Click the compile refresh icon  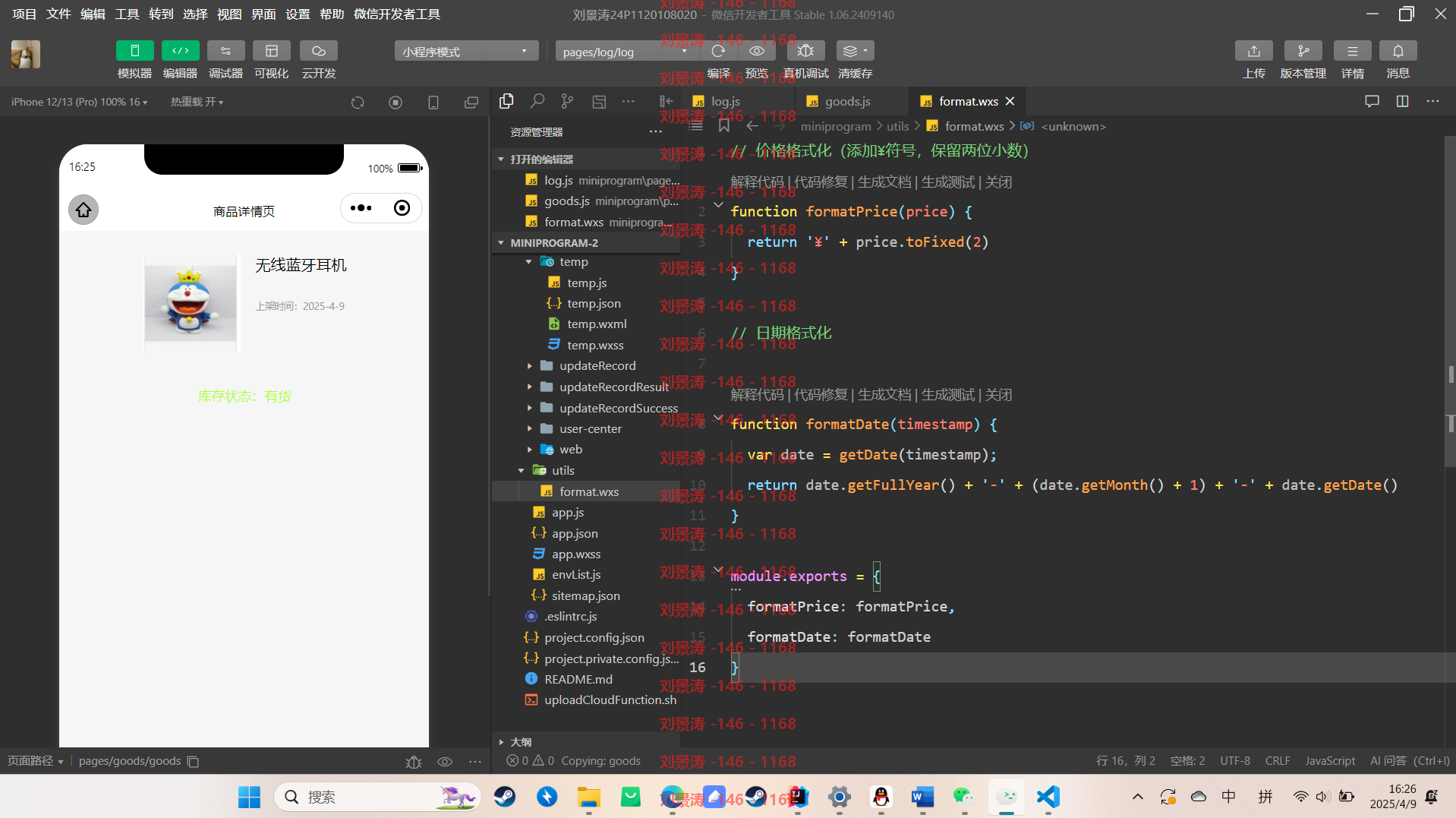coord(718,51)
